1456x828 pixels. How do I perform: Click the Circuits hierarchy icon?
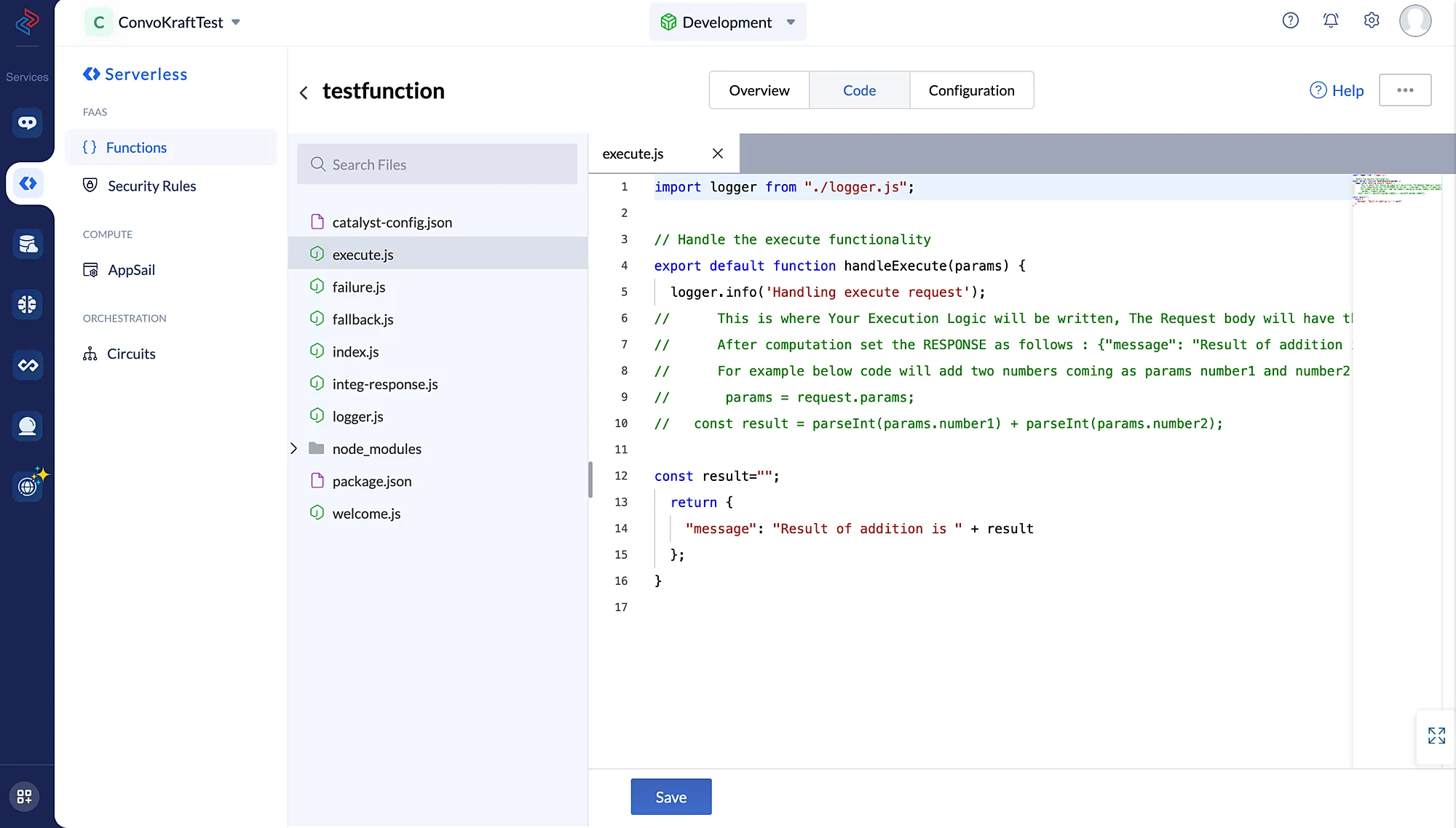[x=90, y=354]
